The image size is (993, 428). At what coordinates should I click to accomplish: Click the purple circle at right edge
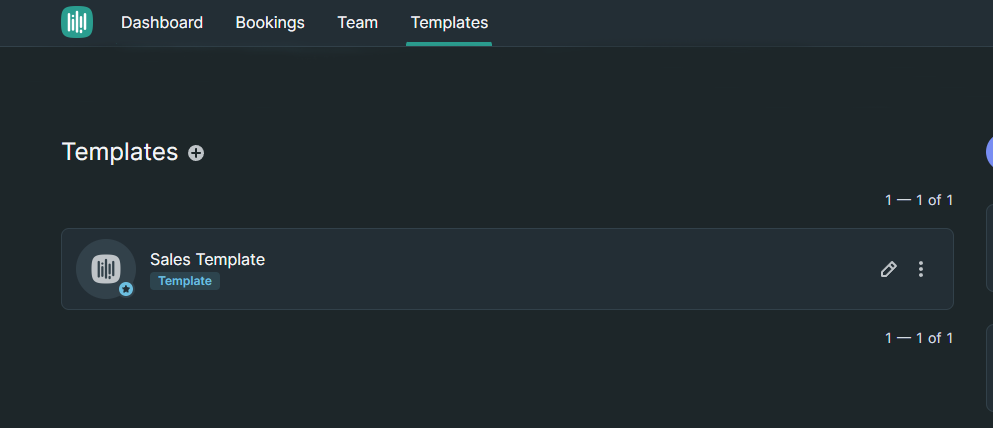(989, 153)
